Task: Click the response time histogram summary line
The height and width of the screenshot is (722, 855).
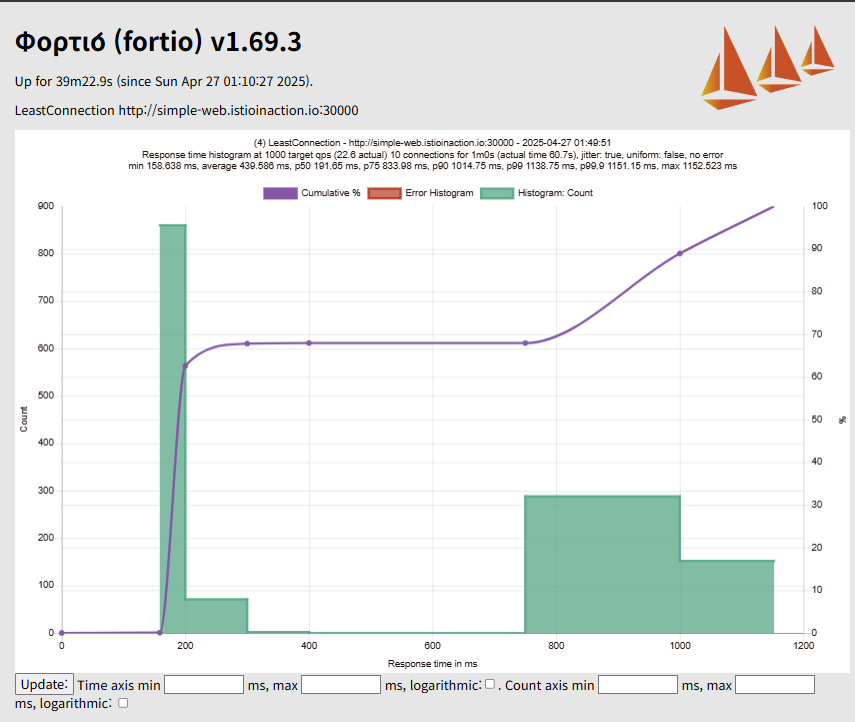Action: tap(432, 155)
